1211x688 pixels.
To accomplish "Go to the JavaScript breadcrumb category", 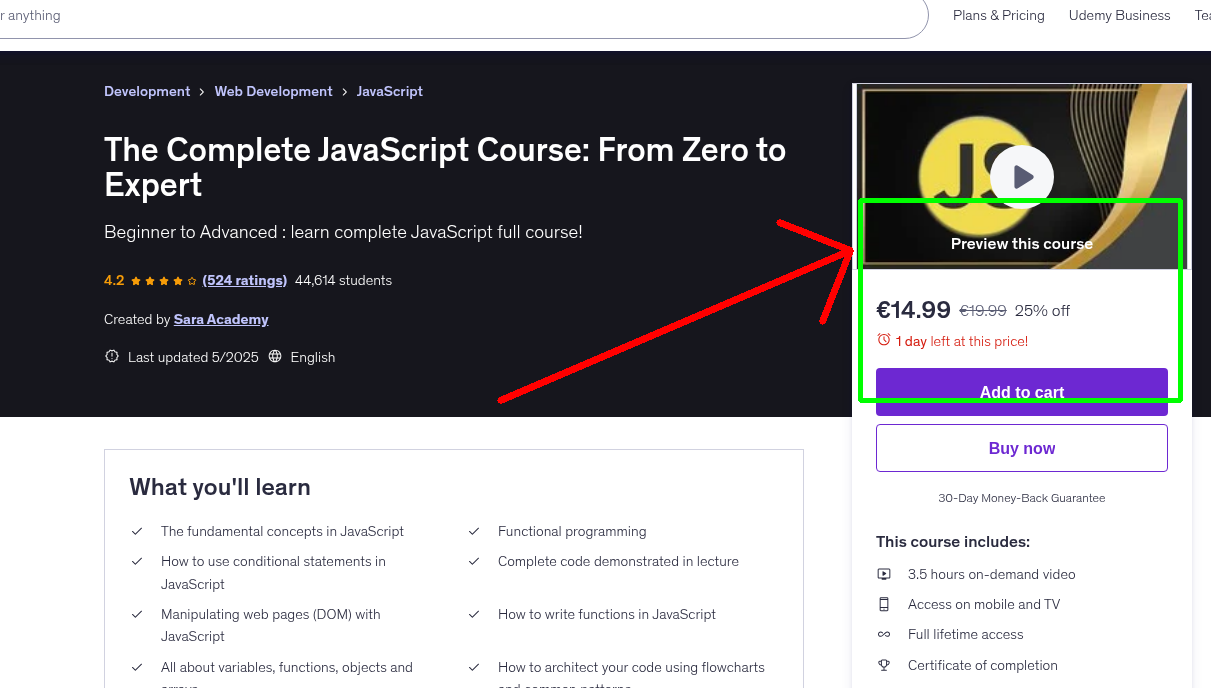I will [x=389, y=91].
